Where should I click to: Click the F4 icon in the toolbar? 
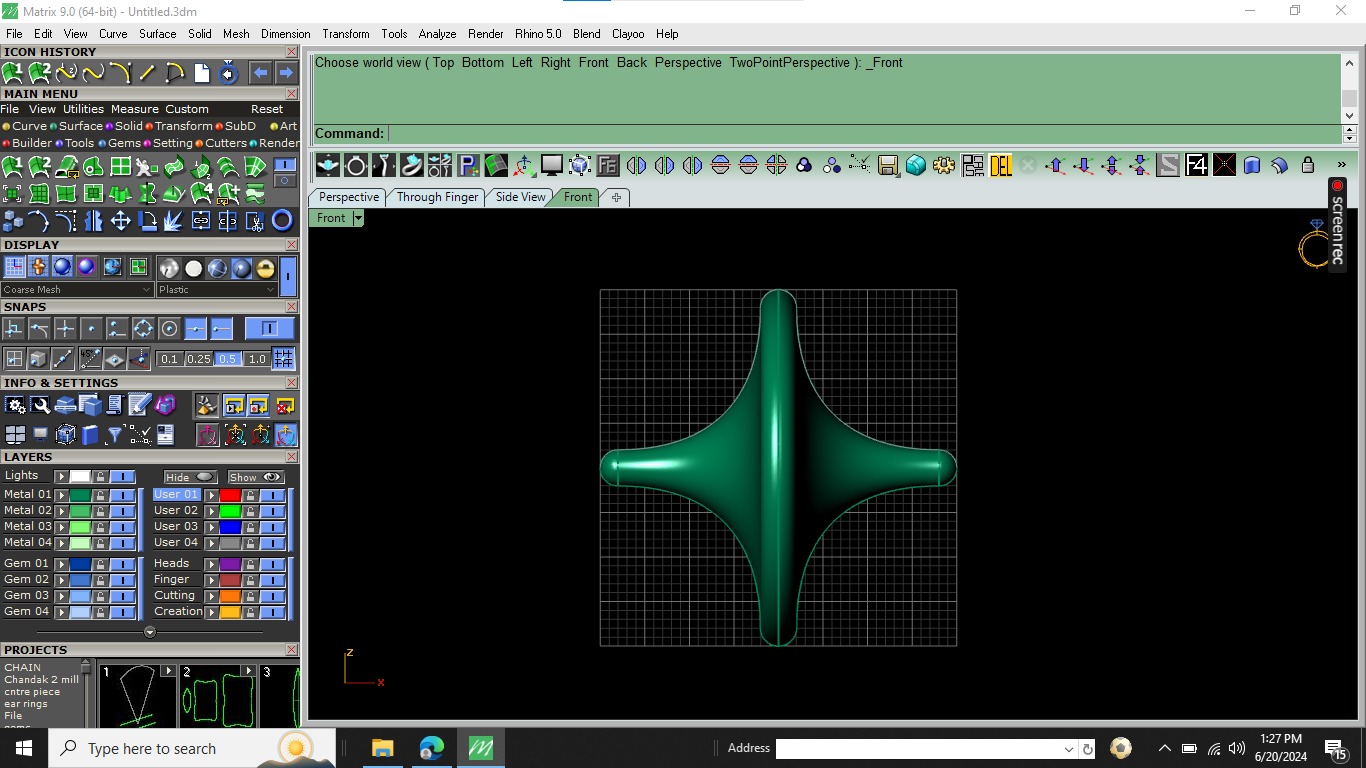(x=1196, y=165)
